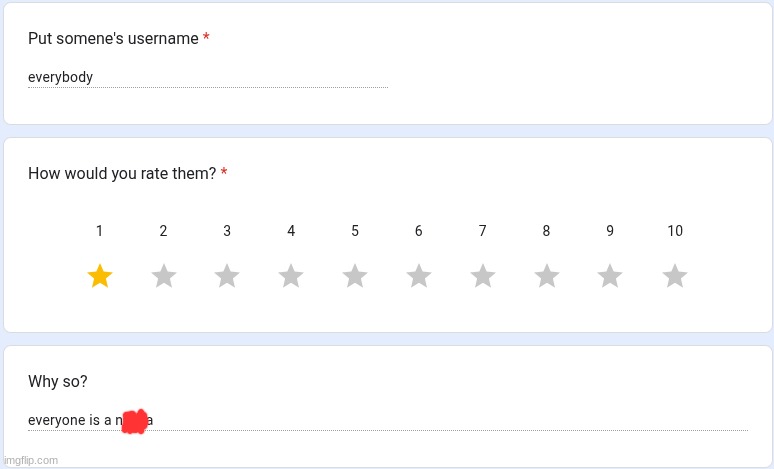Rate them 2 stars
774x469 pixels.
coord(164,276)
